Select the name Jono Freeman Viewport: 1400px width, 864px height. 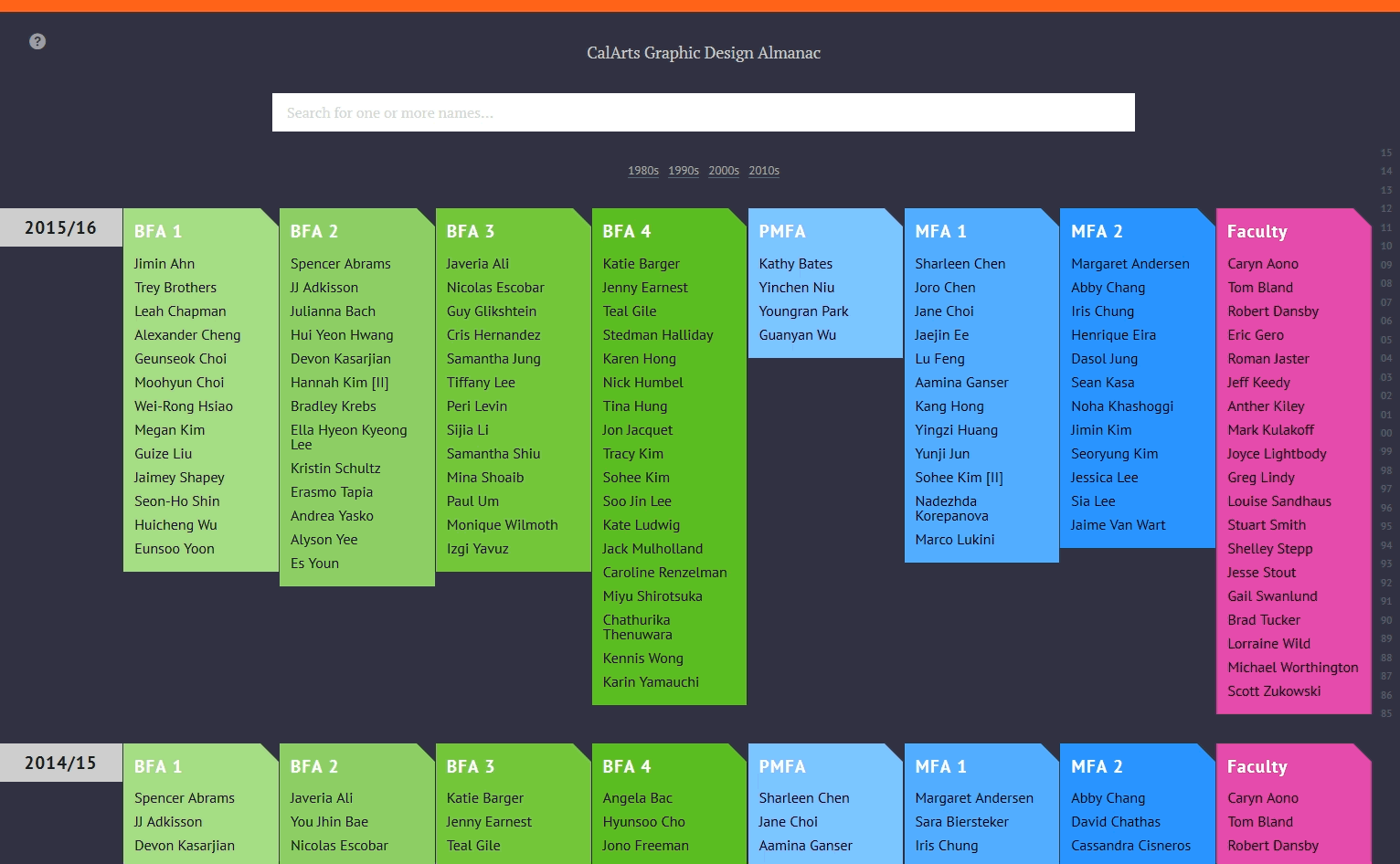[x=646, y=846]
